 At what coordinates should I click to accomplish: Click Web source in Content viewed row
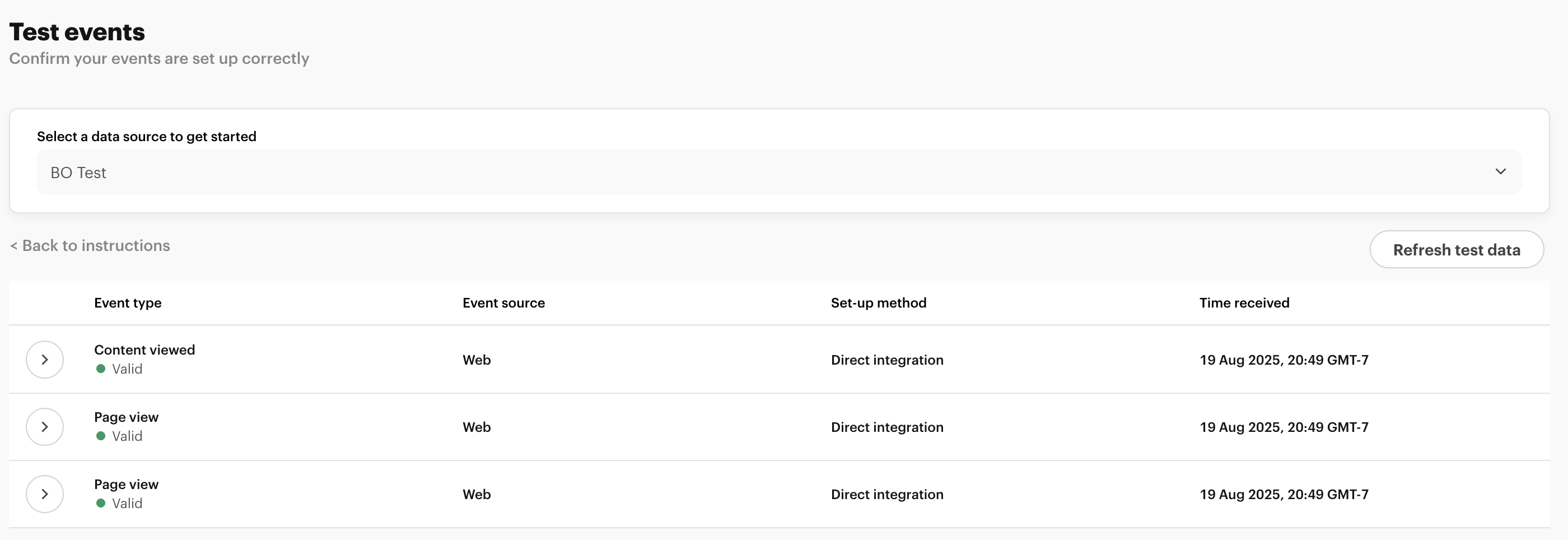[x=477, y=360]
